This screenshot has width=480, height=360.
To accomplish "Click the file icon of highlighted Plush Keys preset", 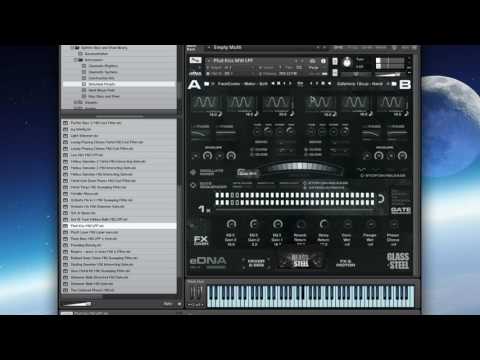I will (66, 226).
